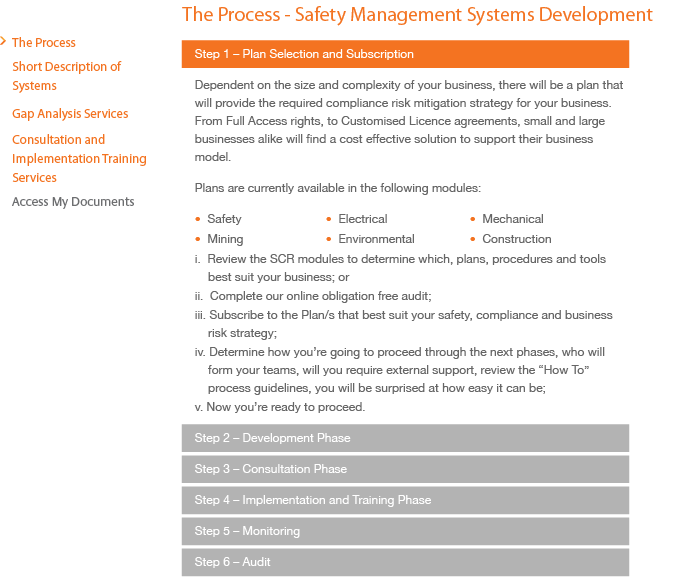Click 'Subscribe to the Plan/s' list item
675x579 pixels.
pos(403,324)
